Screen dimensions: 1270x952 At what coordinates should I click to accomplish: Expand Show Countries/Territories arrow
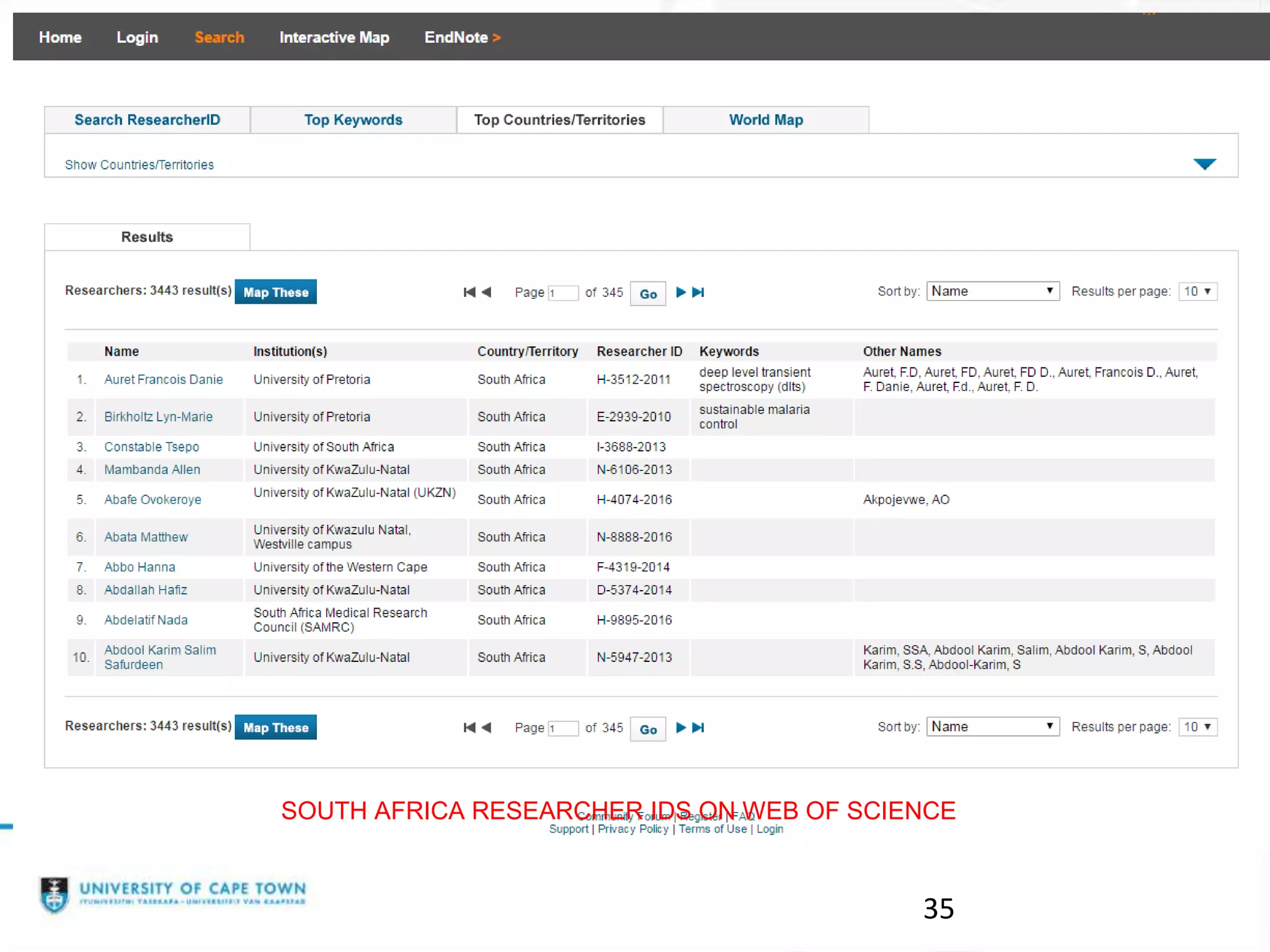coord(1204,164)
